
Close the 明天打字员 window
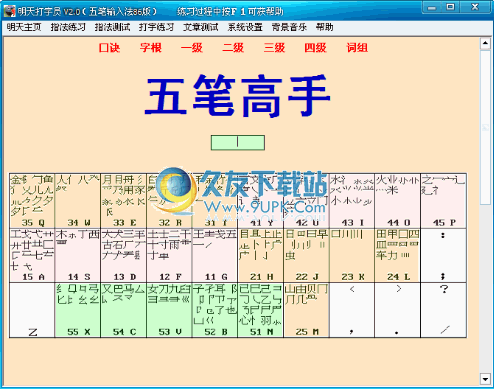[x=475, y=7]
